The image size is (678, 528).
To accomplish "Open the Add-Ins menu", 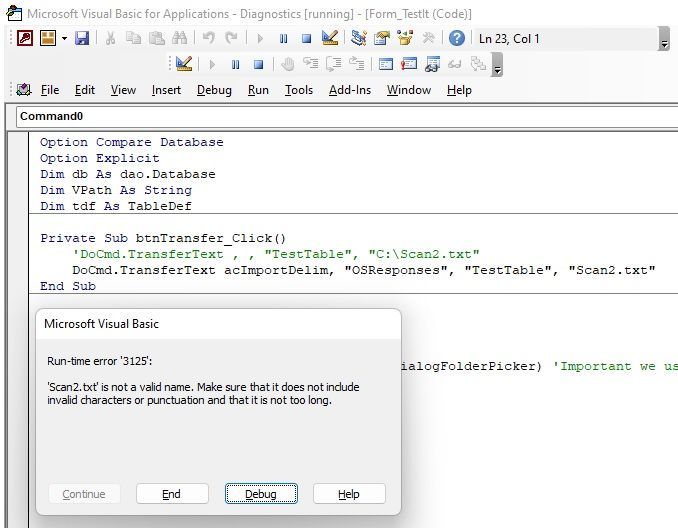I will point(350,90).
